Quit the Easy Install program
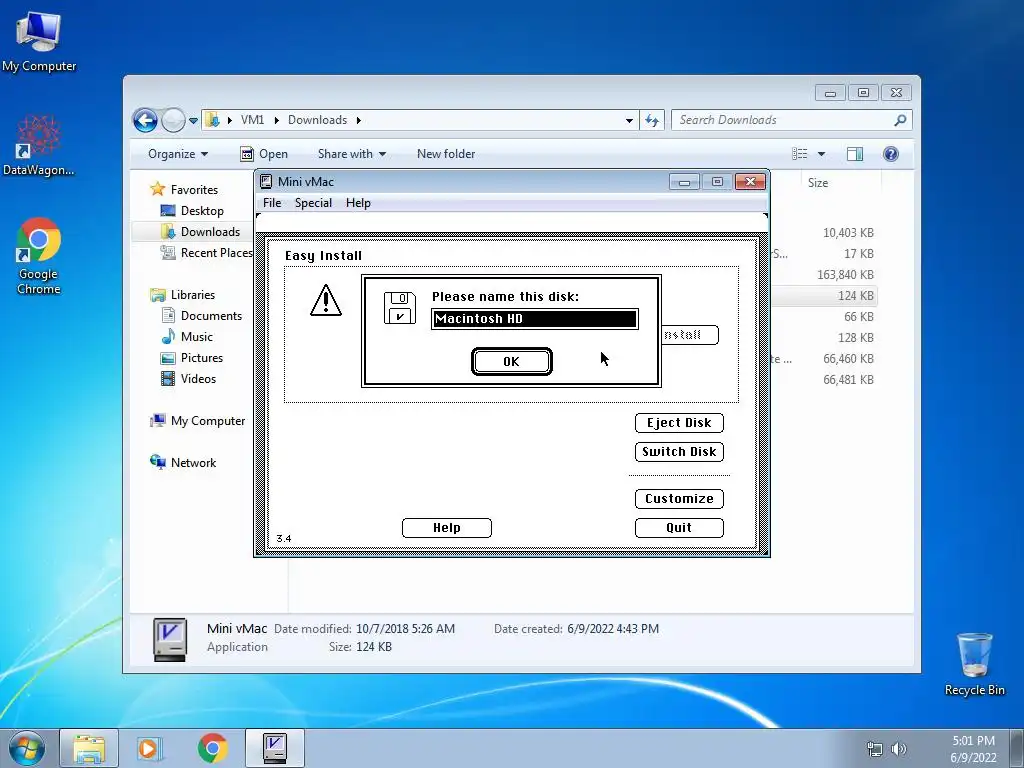 coord(679,528)
